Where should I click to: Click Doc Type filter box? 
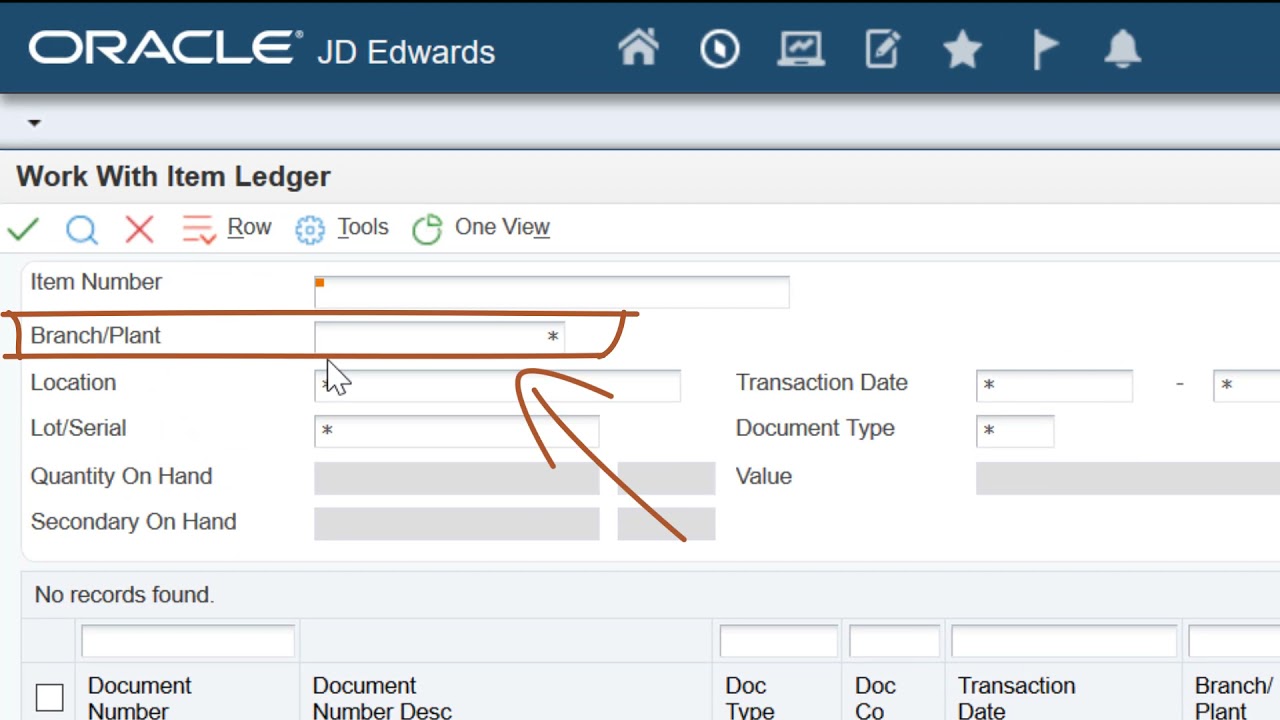click(x=778, y=641)
